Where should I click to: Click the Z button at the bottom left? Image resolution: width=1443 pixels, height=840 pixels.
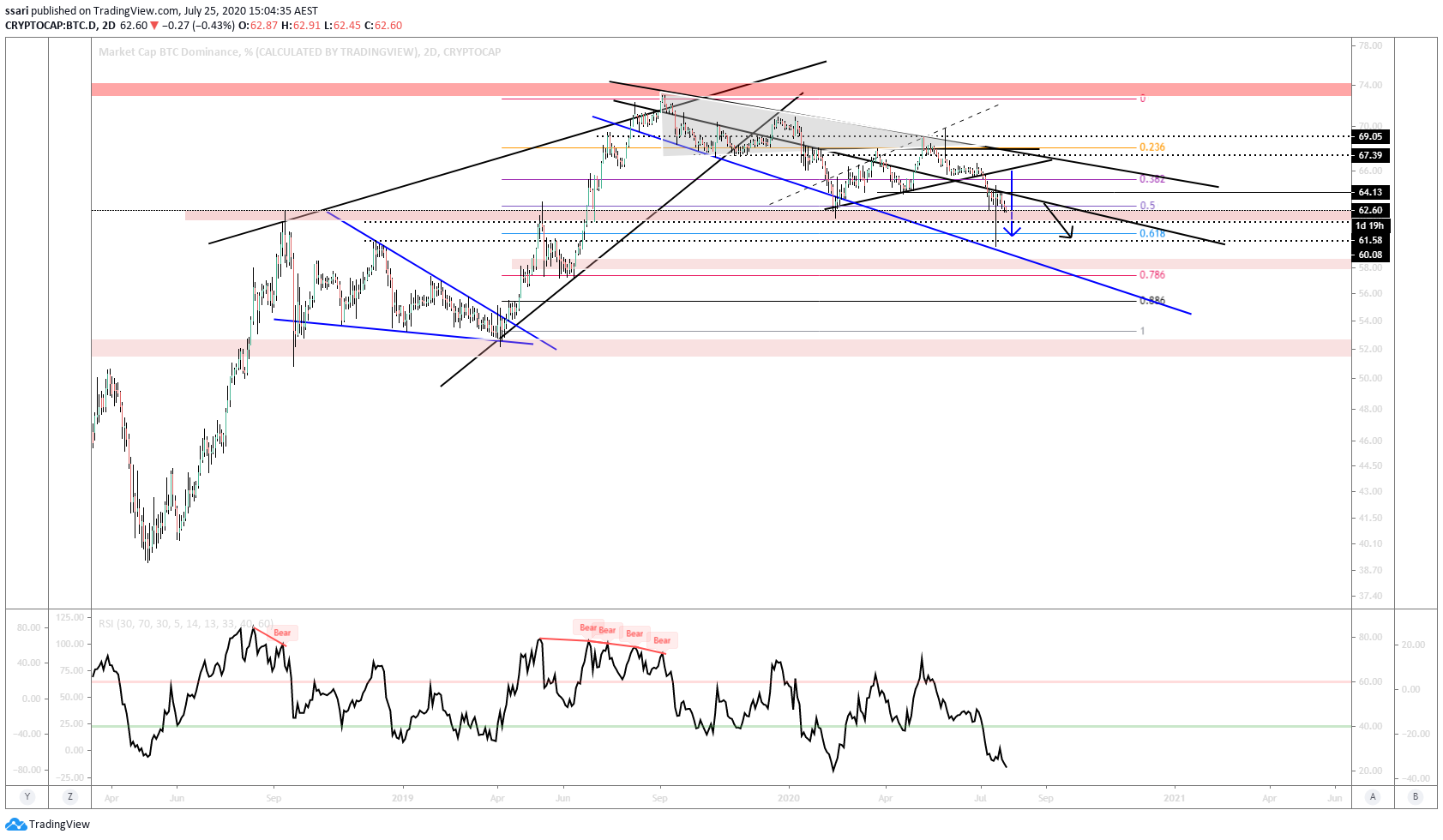pos(70,797)
